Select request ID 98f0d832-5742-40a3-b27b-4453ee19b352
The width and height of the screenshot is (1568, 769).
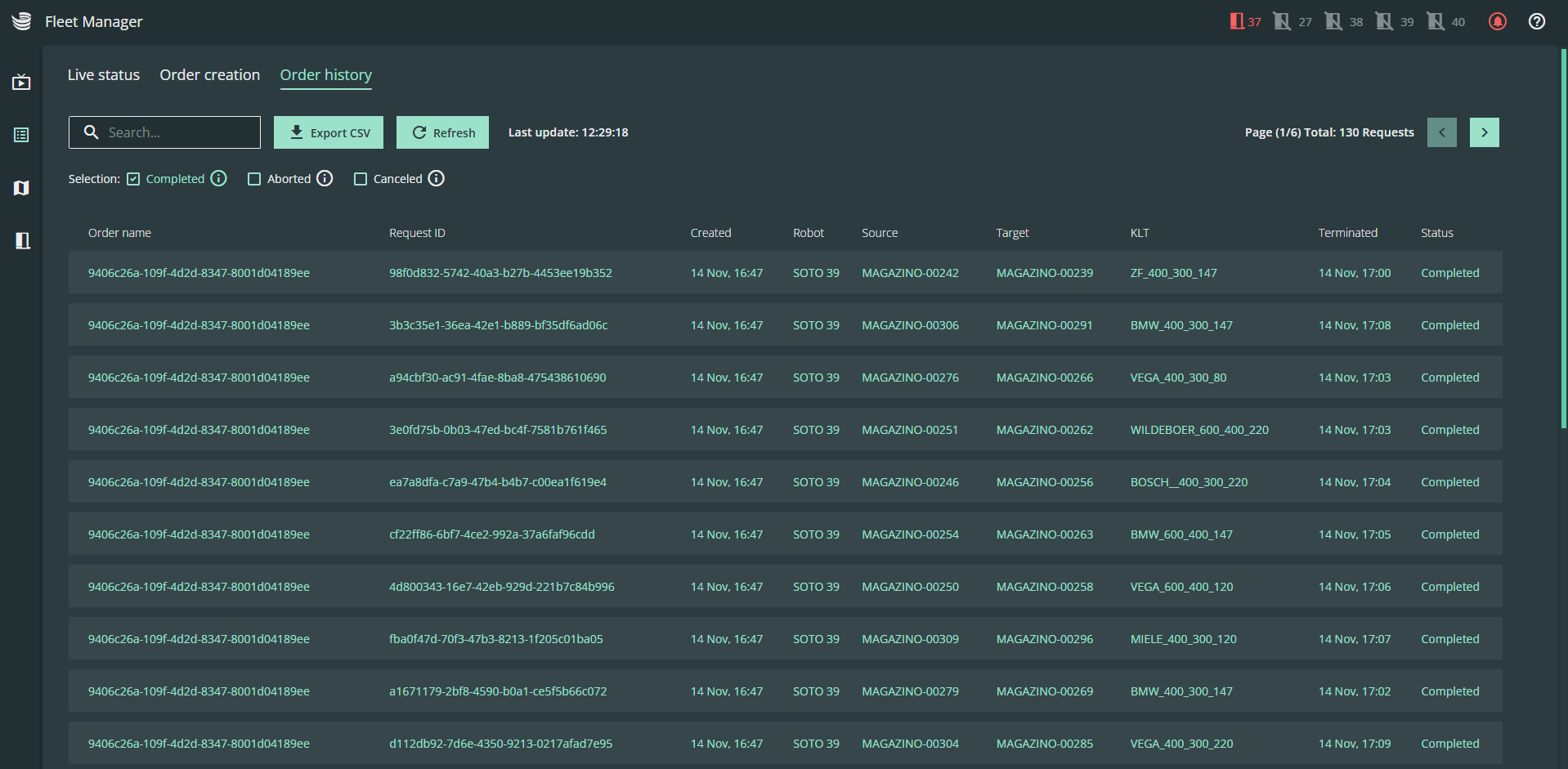(x=500, y=273)
